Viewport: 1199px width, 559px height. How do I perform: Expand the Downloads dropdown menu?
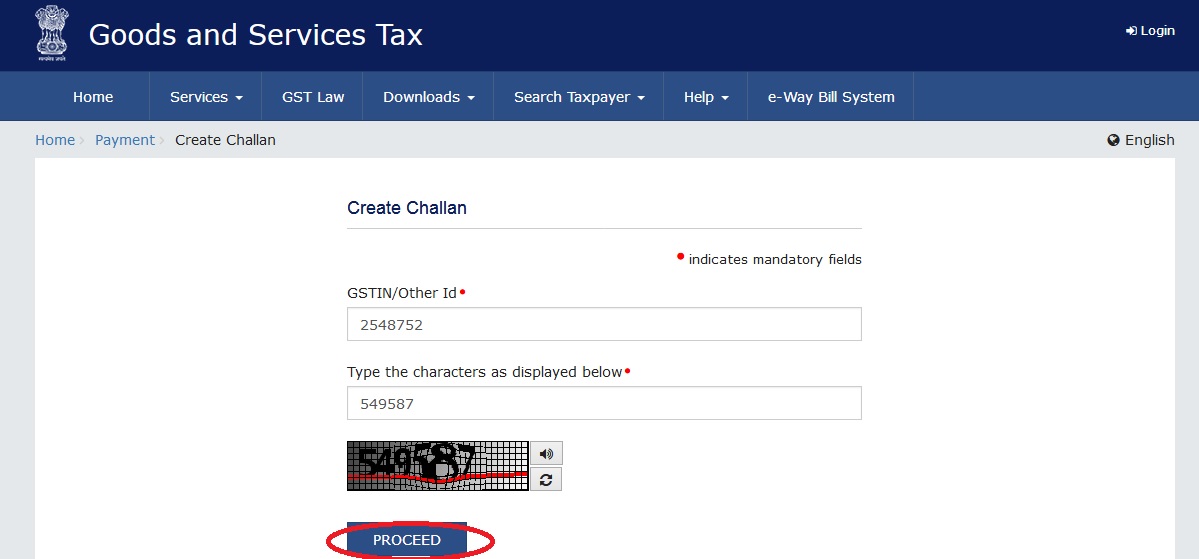click(x=428, y=97)
